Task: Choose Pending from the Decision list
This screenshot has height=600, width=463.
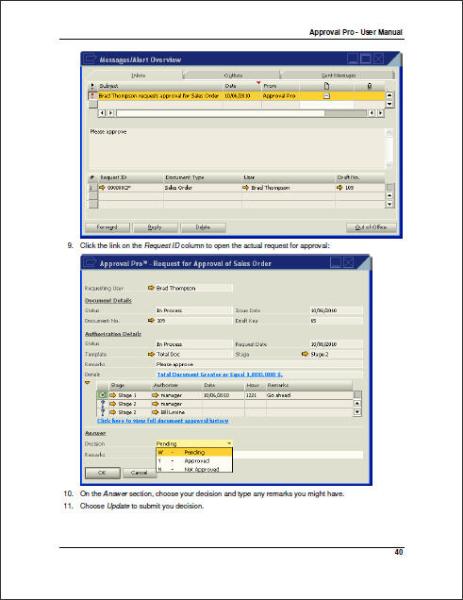Action: 194,452
